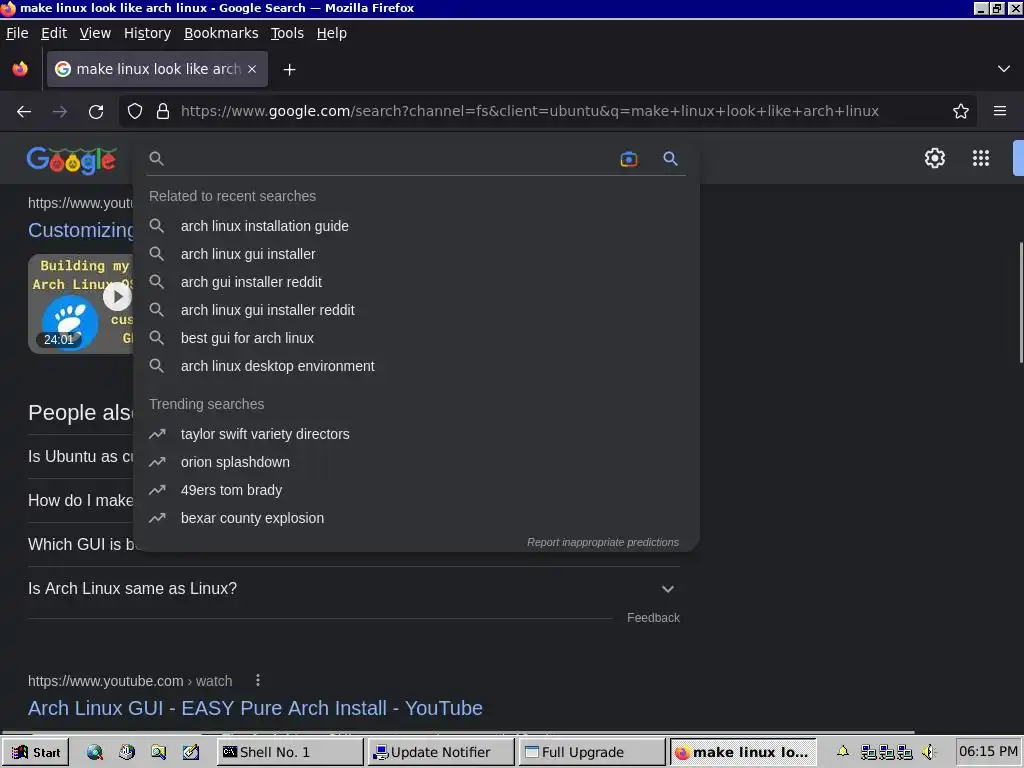Click the Firefox make linux taskbar button
1024x768 pixels.
[x=743, y=752]
